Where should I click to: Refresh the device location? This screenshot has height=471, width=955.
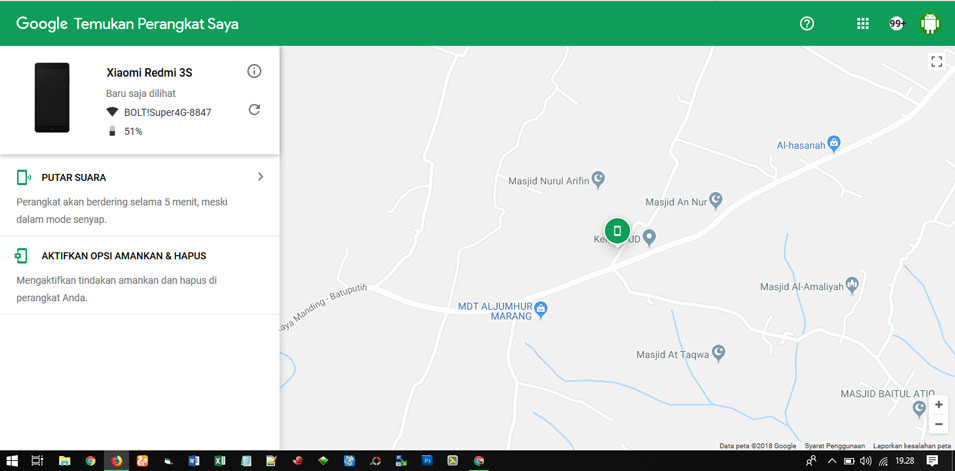255,110
